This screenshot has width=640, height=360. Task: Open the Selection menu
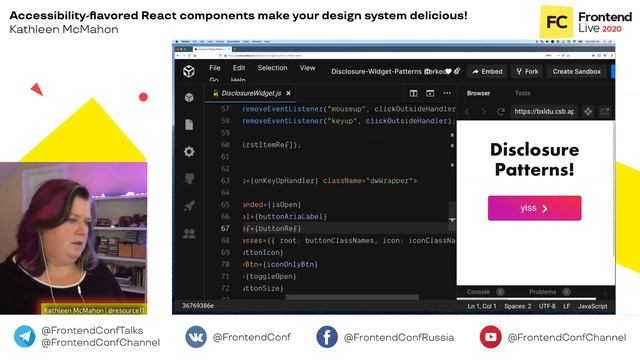(272, 68)
